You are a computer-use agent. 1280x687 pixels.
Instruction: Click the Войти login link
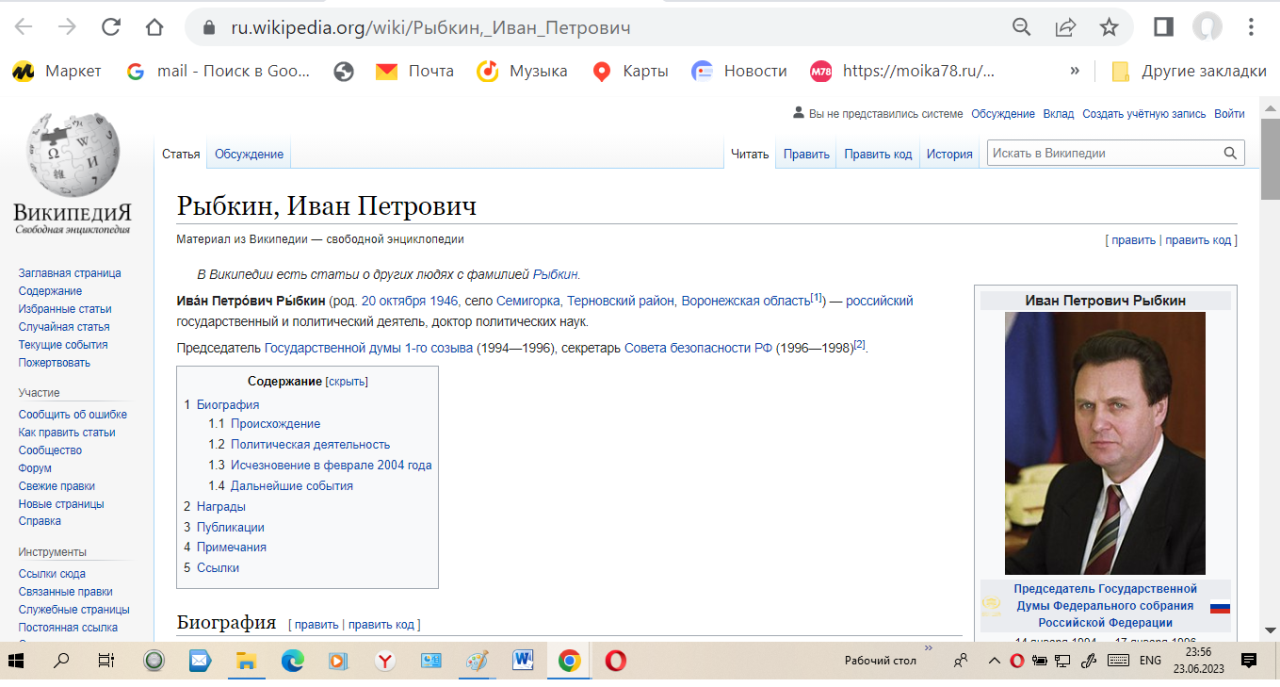click(x=1229, y=114)
